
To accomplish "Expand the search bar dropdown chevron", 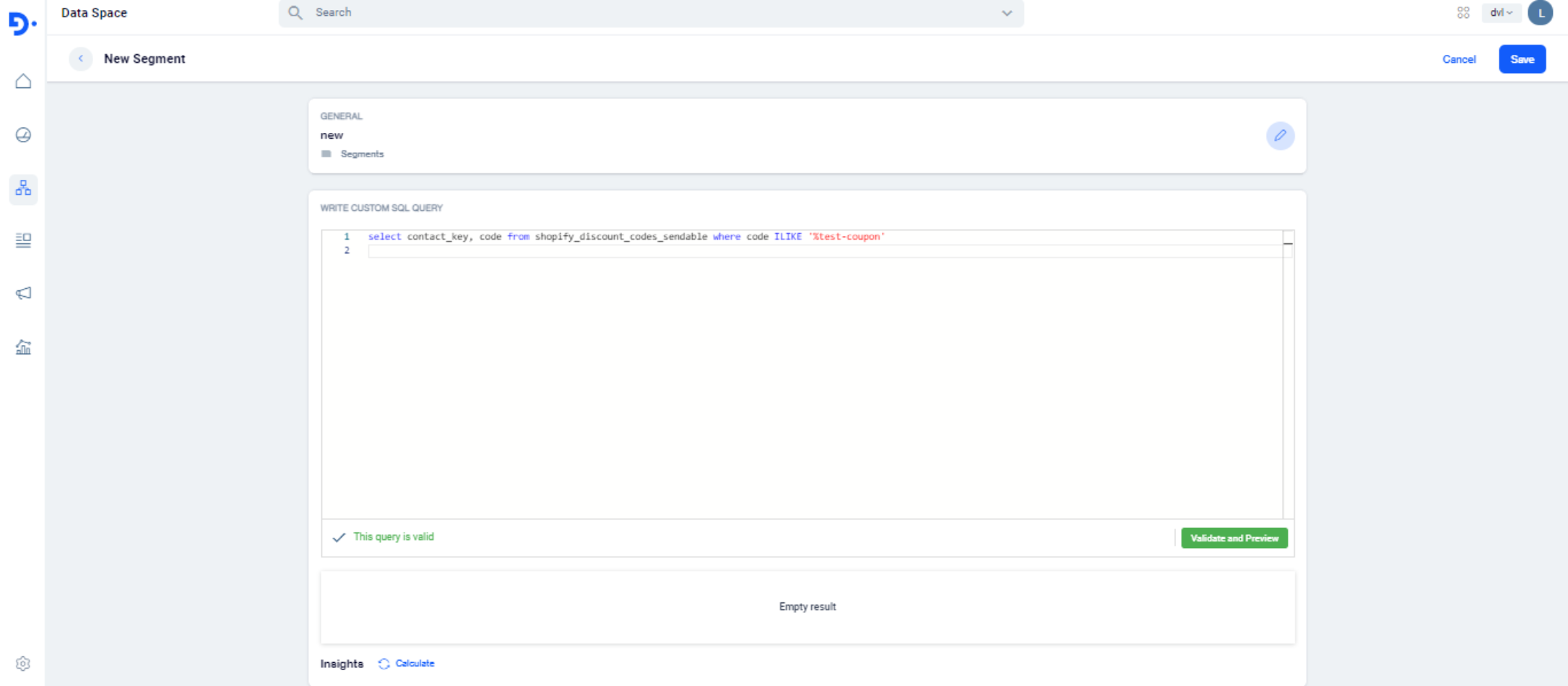I will 1007,13.
